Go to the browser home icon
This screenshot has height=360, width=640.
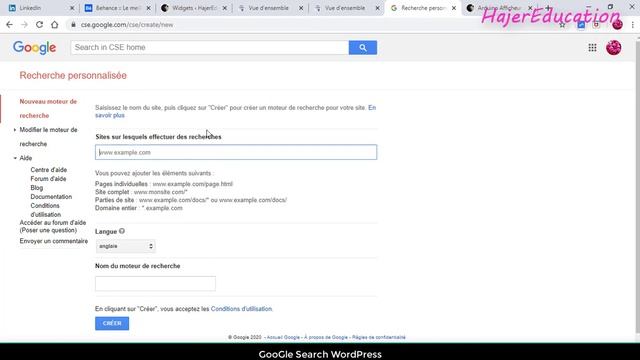54,25
